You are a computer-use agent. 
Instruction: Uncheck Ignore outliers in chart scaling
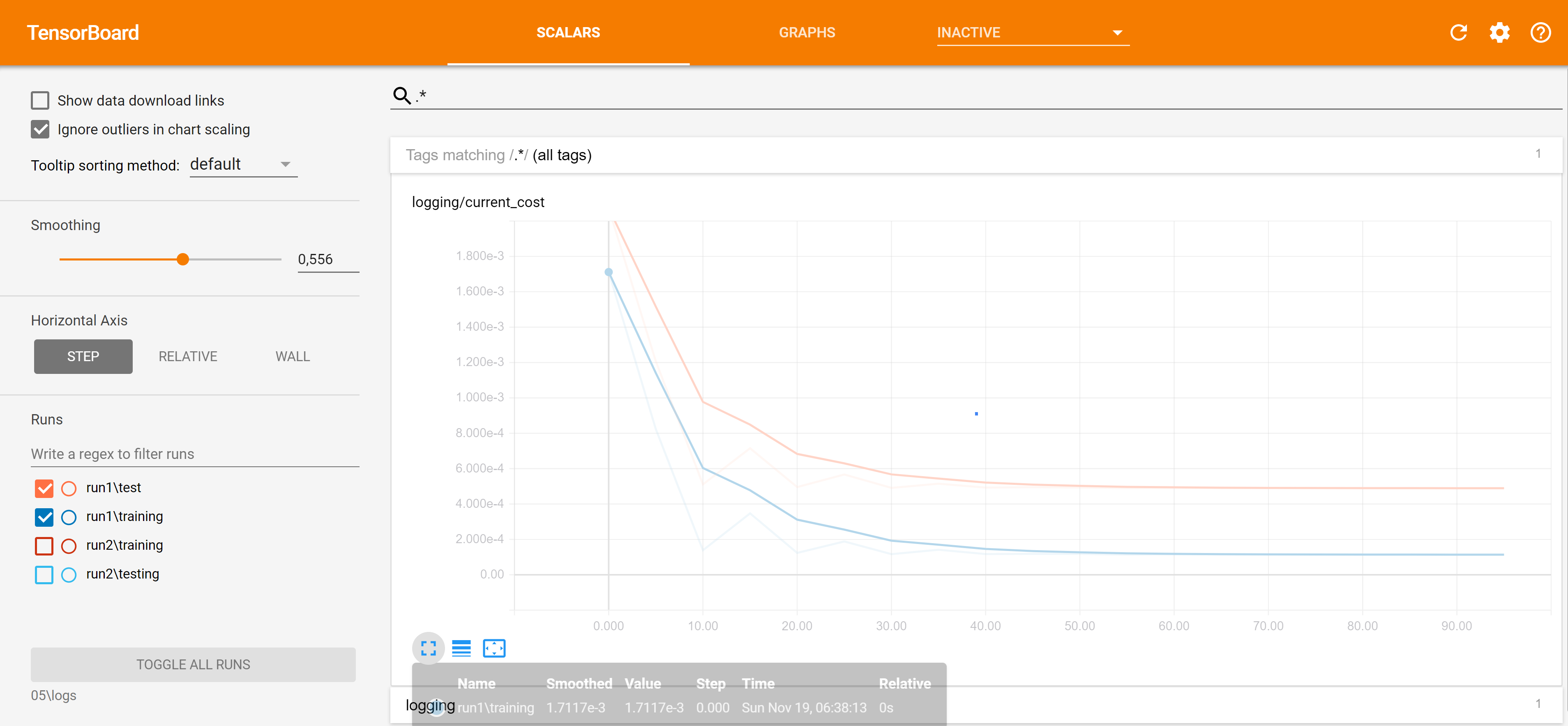click(40, 129)
